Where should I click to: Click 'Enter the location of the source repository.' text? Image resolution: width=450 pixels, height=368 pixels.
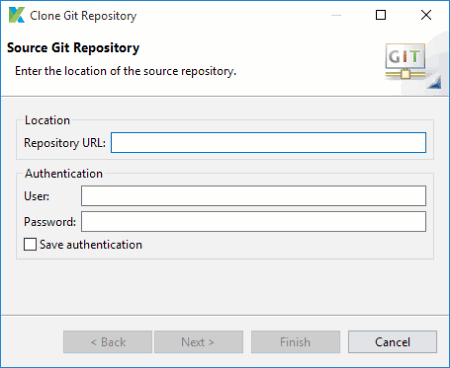126,71
